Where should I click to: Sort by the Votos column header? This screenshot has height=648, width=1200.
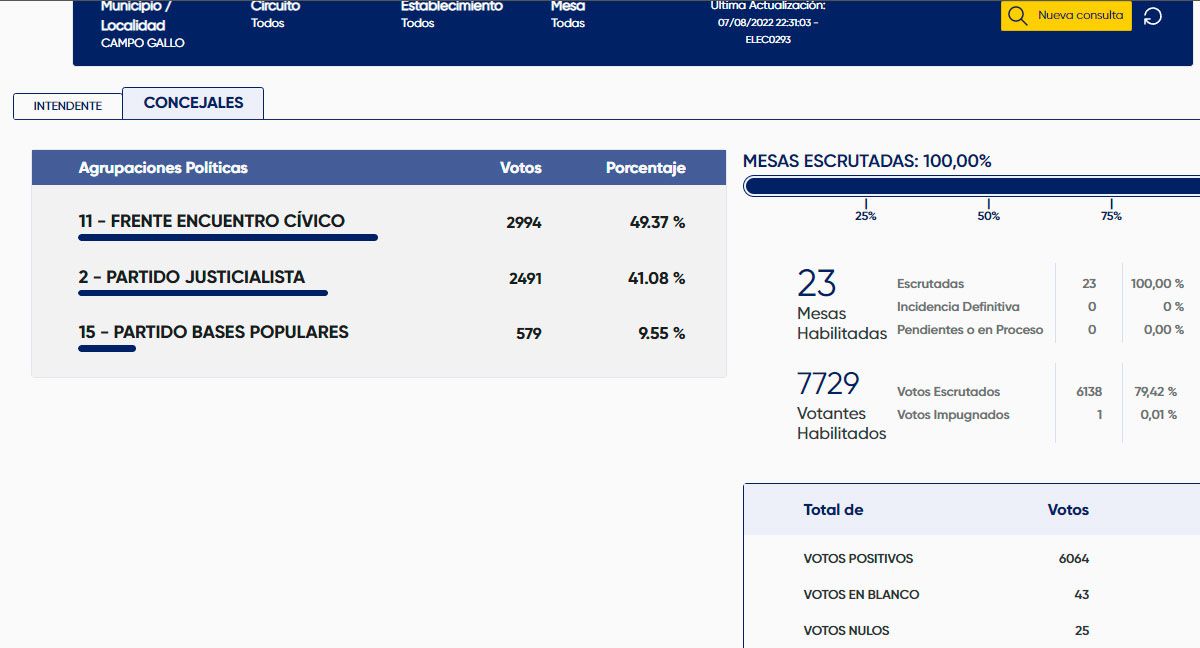[520, 168]
